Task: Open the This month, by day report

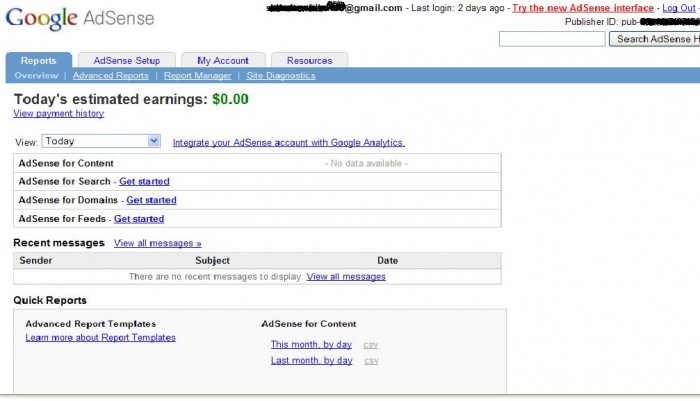Action: click(311, 344)
